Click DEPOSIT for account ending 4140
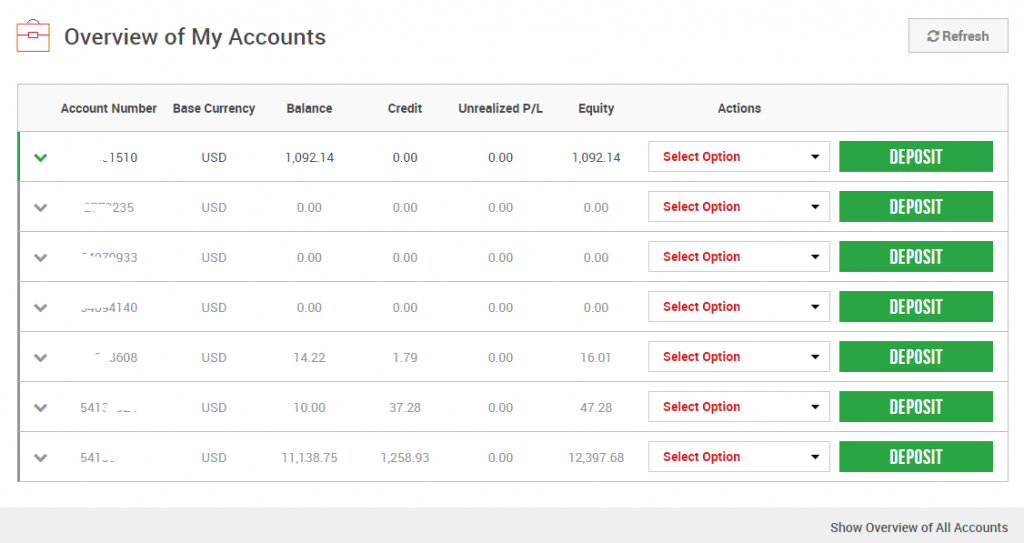 coord(916,306)
